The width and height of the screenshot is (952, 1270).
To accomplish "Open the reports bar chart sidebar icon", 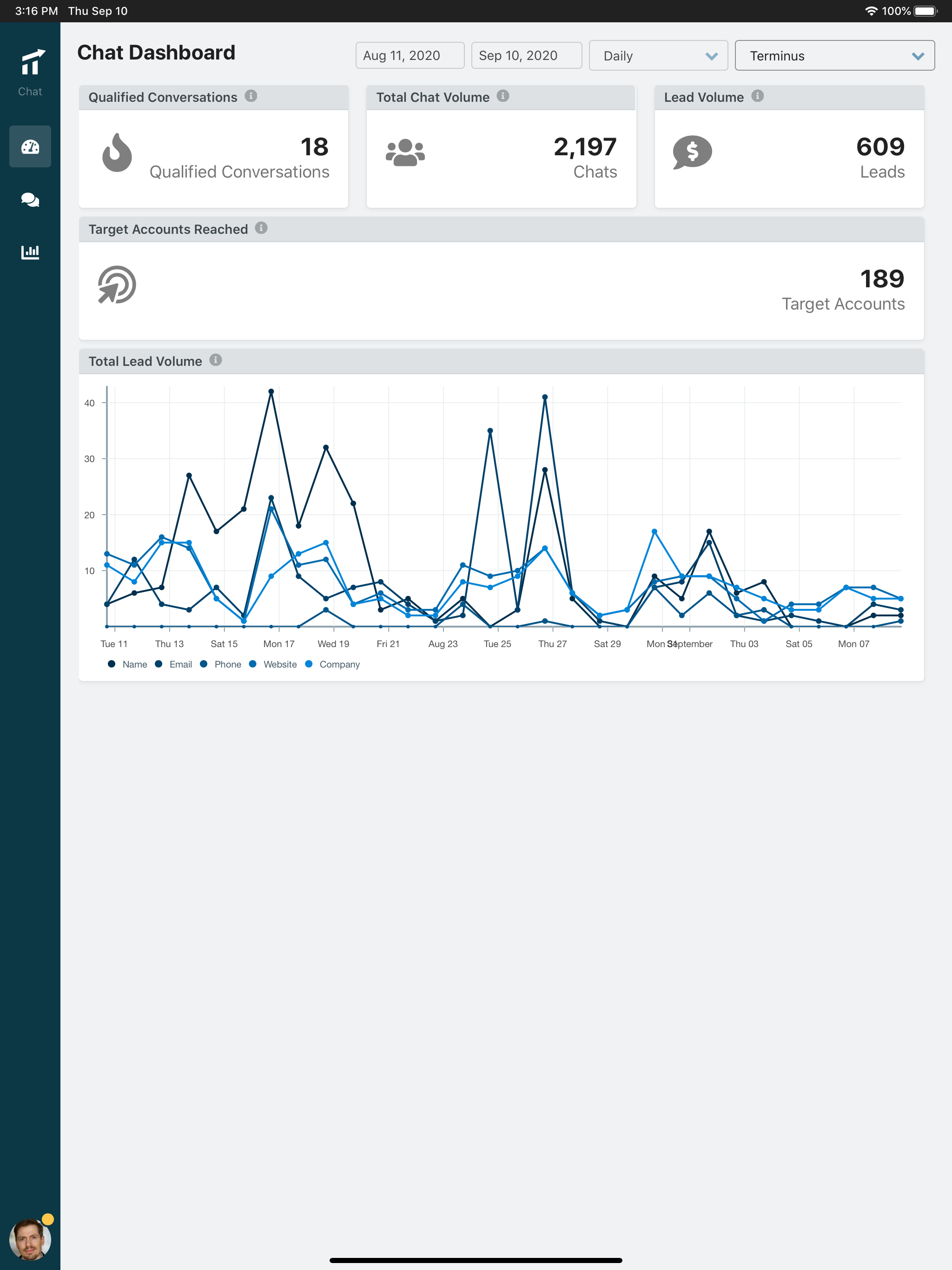I will (x=30, y=251).
